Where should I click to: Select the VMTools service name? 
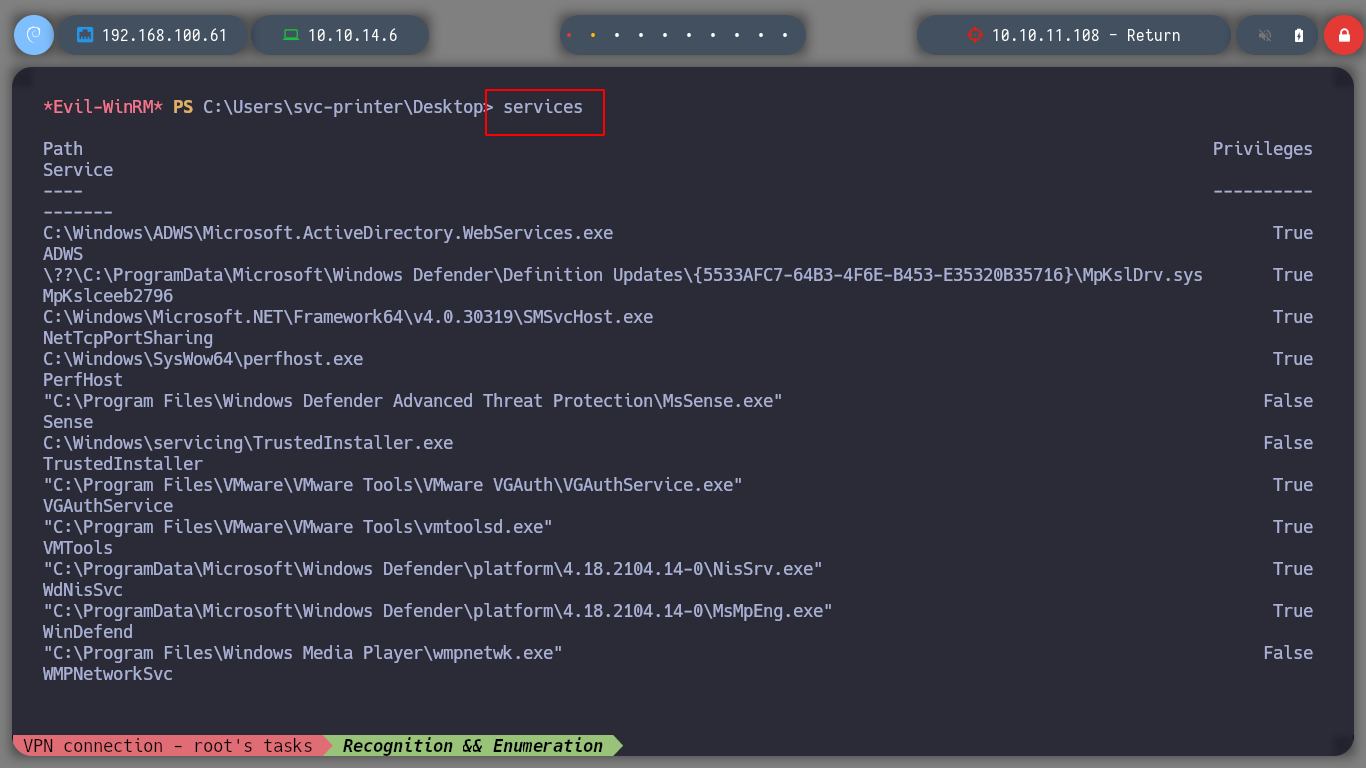(78, 548)
